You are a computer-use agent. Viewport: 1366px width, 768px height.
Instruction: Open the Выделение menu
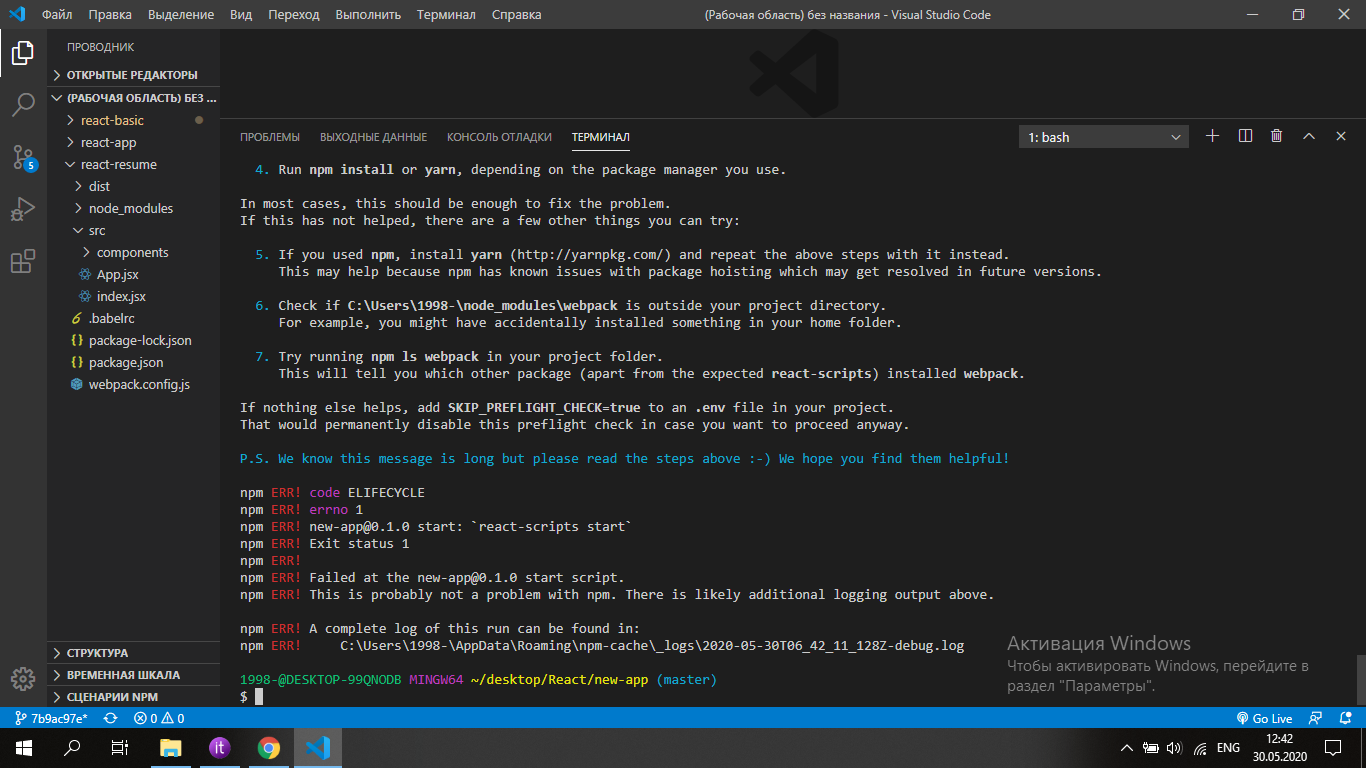pos(181,14)
